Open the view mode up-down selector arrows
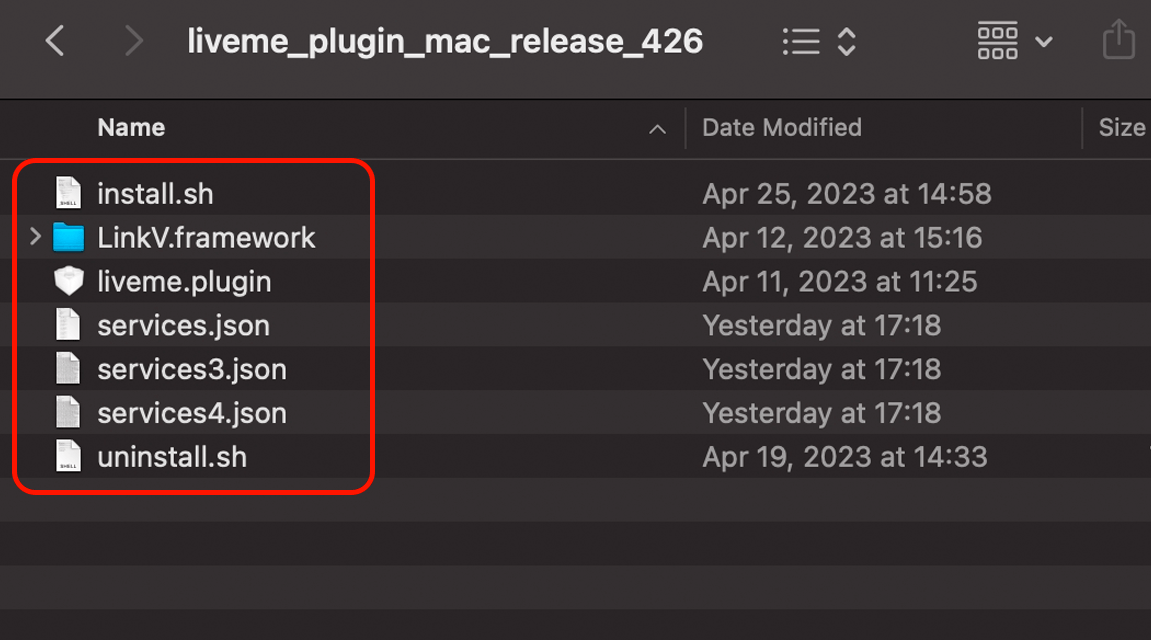1151x640 pixels. [x=846, y=42]
